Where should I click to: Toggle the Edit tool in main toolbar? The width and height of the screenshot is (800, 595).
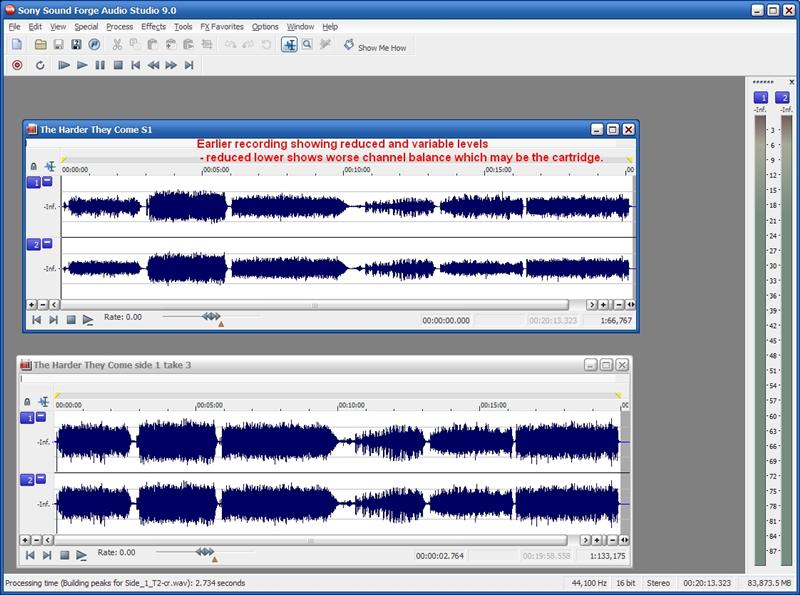tap(288, 45)
